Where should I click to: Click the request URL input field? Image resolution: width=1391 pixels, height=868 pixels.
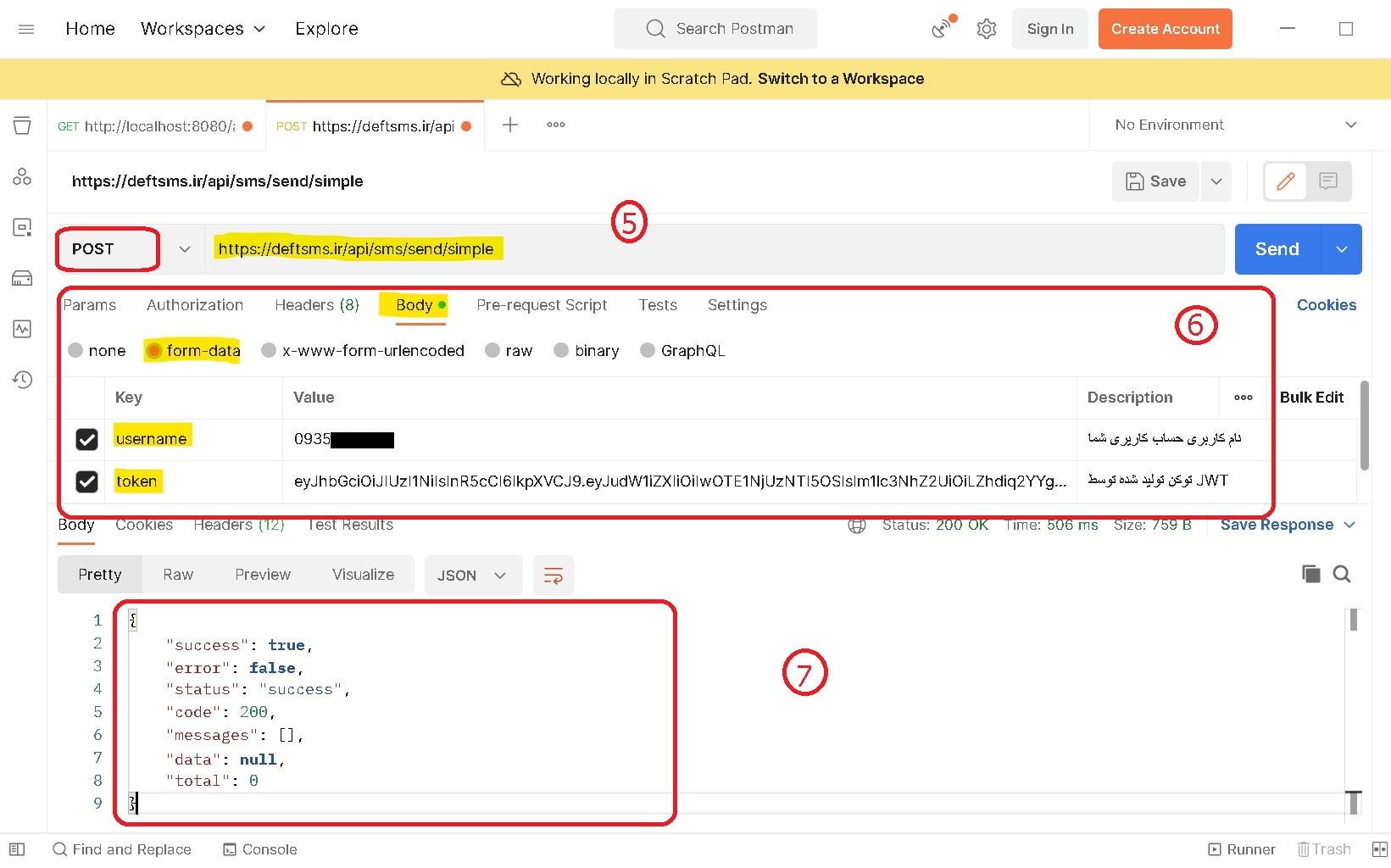pos(715,249)
